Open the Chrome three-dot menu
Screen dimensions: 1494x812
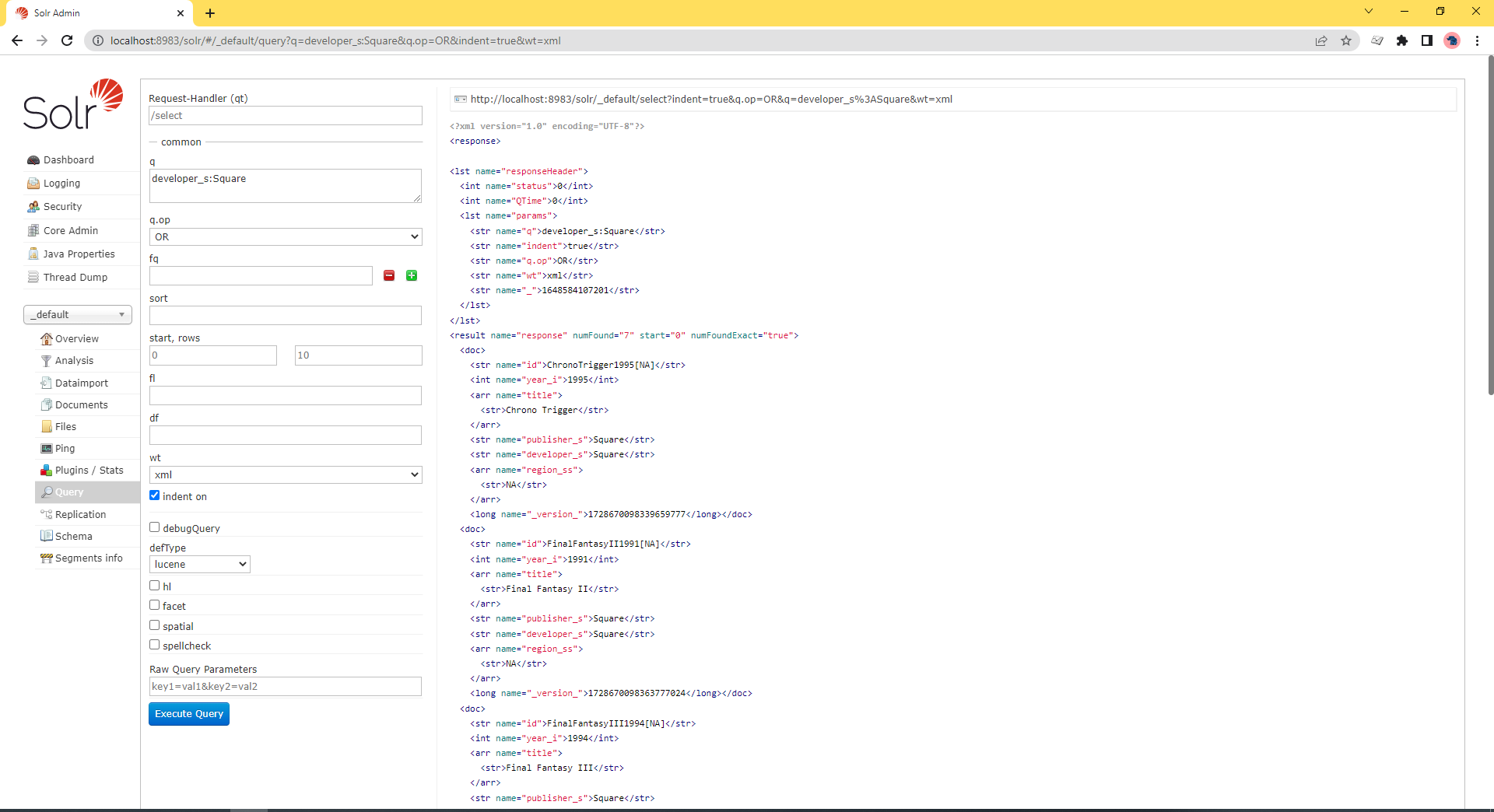pyautogui.click(x=1477, y=40)
